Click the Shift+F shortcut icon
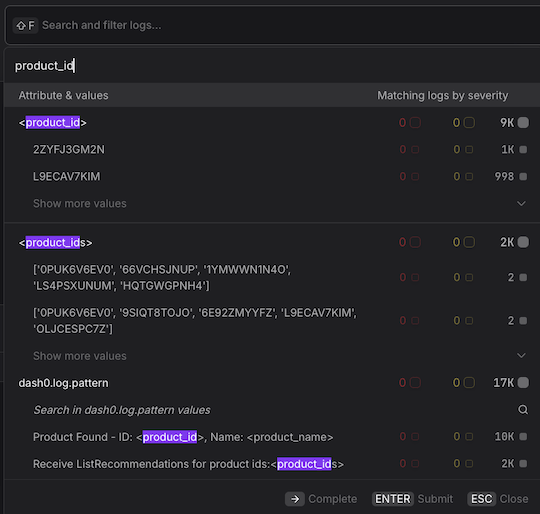The image size is (540, 514). point(26,25)
